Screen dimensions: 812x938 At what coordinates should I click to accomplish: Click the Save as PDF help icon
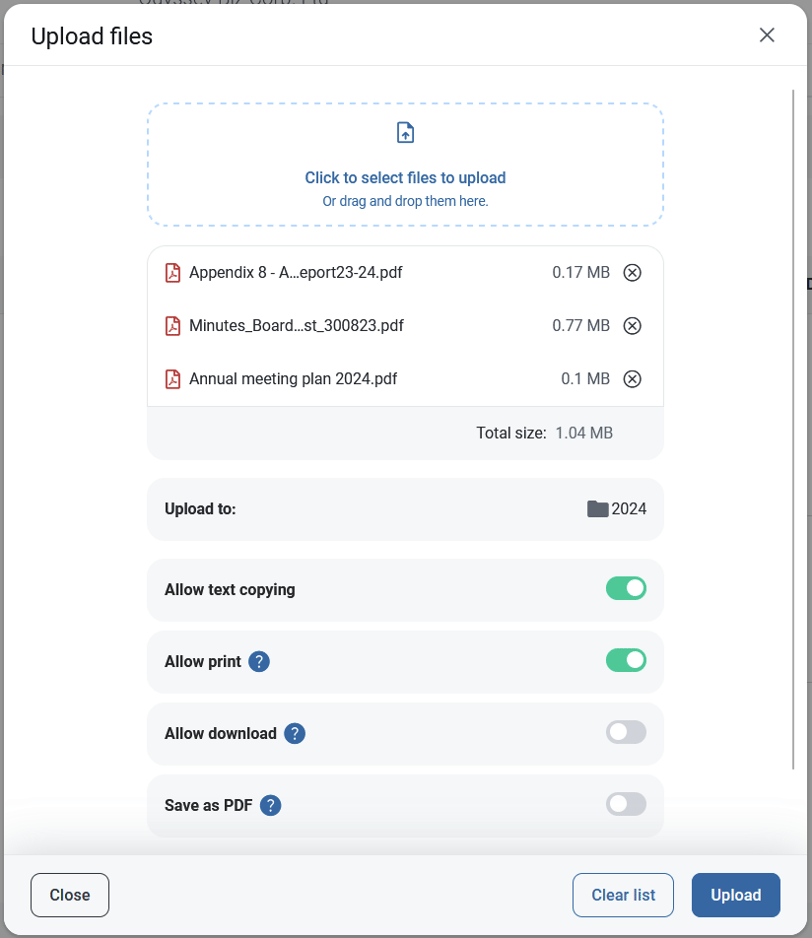(x=270, y=805)
